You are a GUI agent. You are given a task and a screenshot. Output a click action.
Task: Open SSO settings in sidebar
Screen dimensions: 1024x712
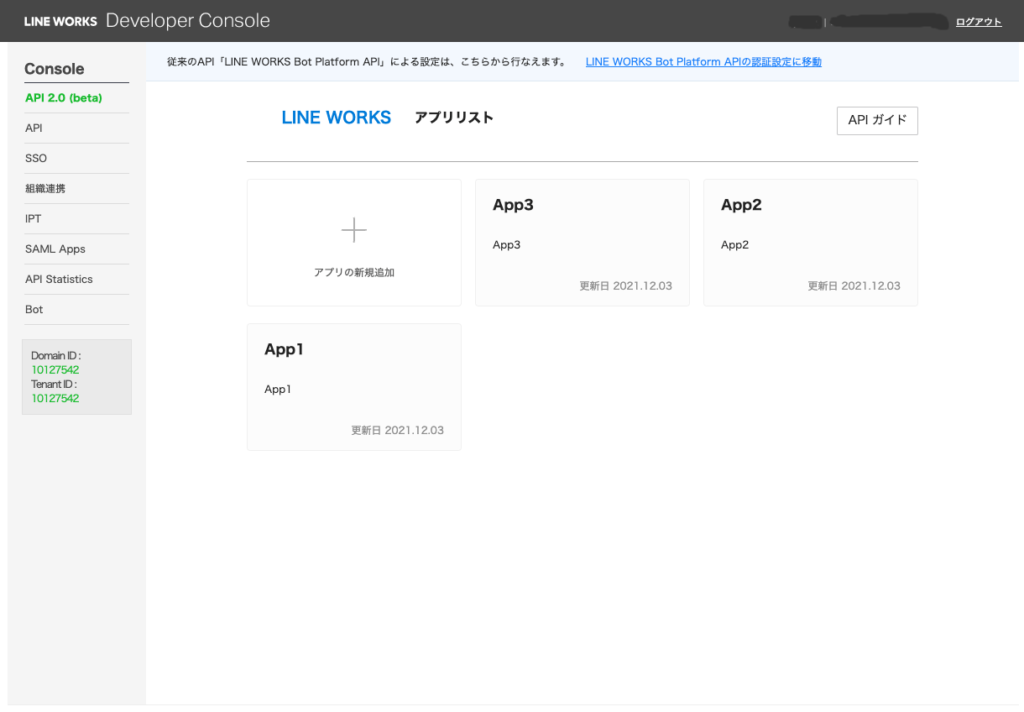[36, 158]
